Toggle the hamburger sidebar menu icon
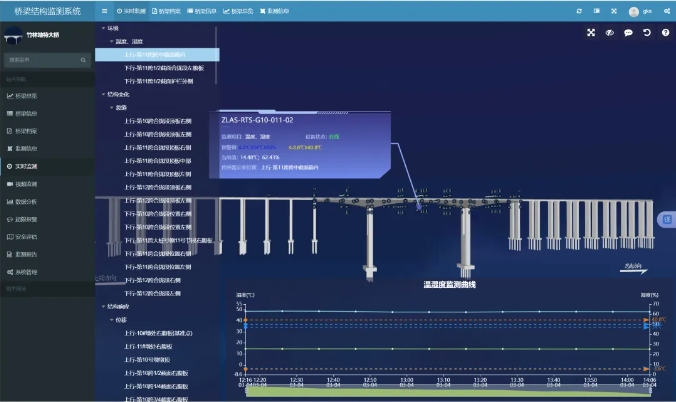676x402 pixels. point(105,10)
